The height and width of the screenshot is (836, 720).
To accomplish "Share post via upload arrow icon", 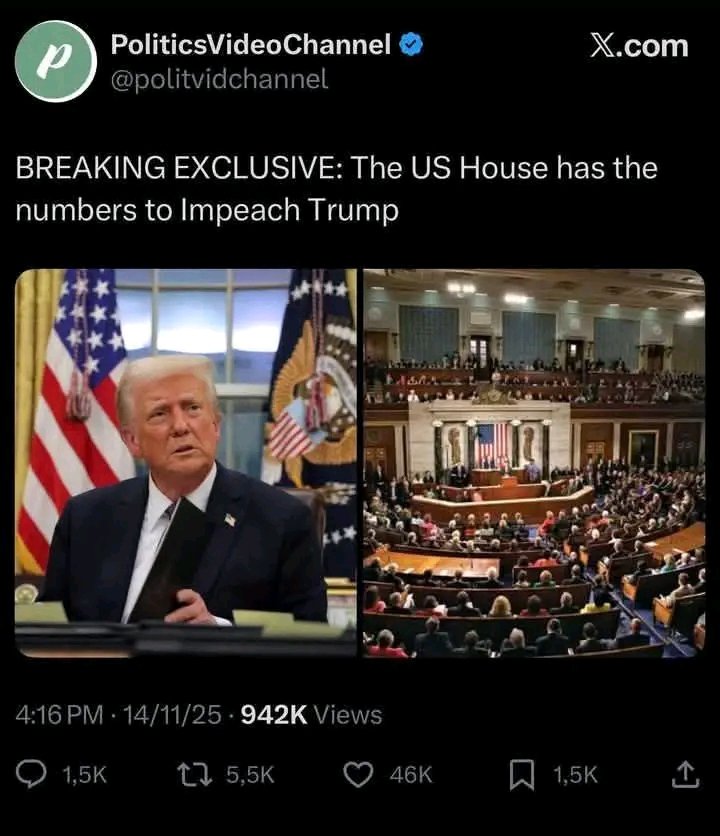I will point(685,775).
